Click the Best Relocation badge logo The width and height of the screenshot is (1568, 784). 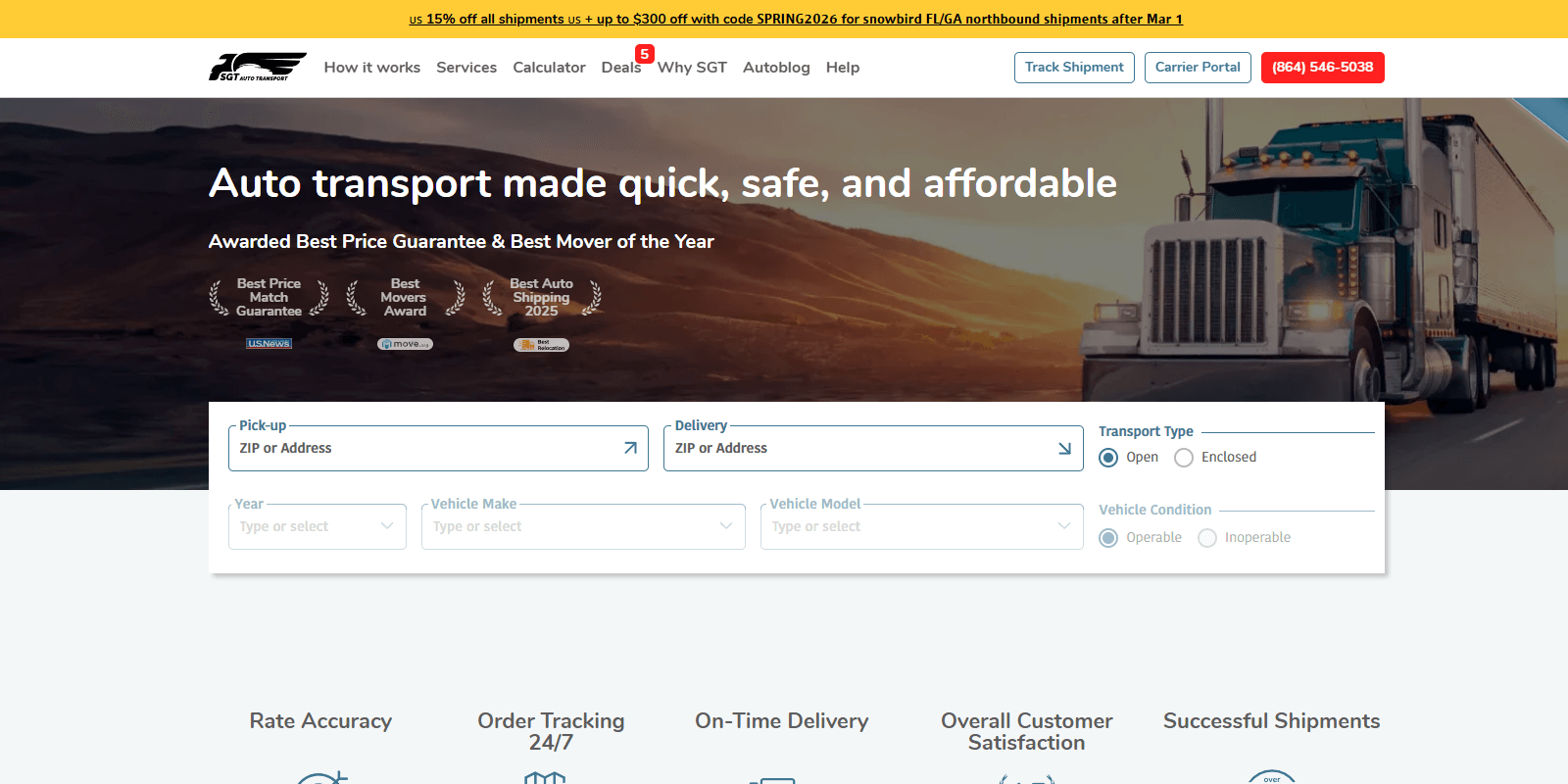pyautogui.click(x=541, y=345)
